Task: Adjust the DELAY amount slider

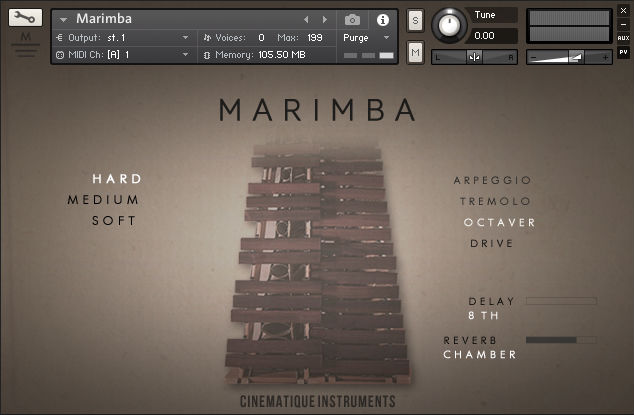Action: point(561,301)
